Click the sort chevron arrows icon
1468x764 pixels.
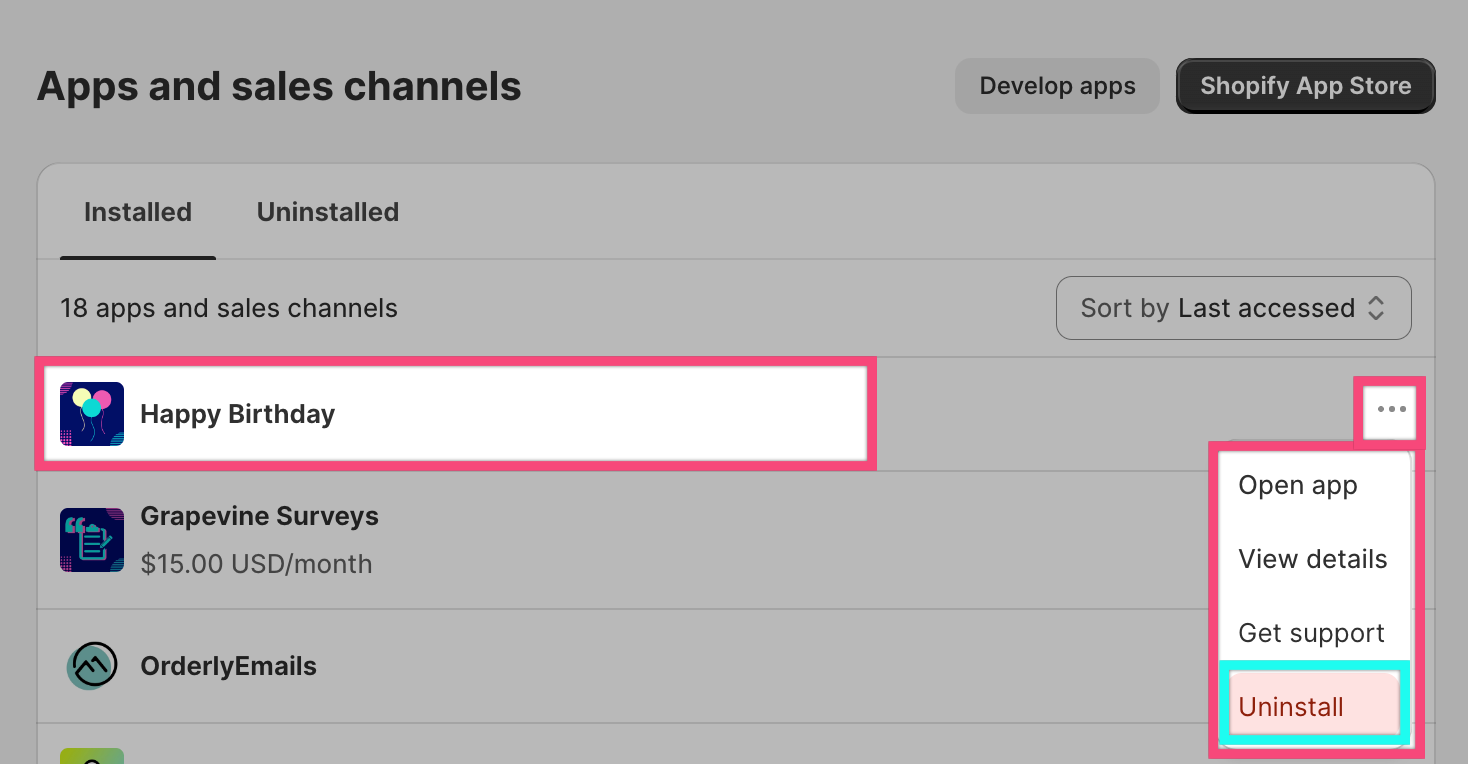pyautogui.click(x=1376, y=308)
